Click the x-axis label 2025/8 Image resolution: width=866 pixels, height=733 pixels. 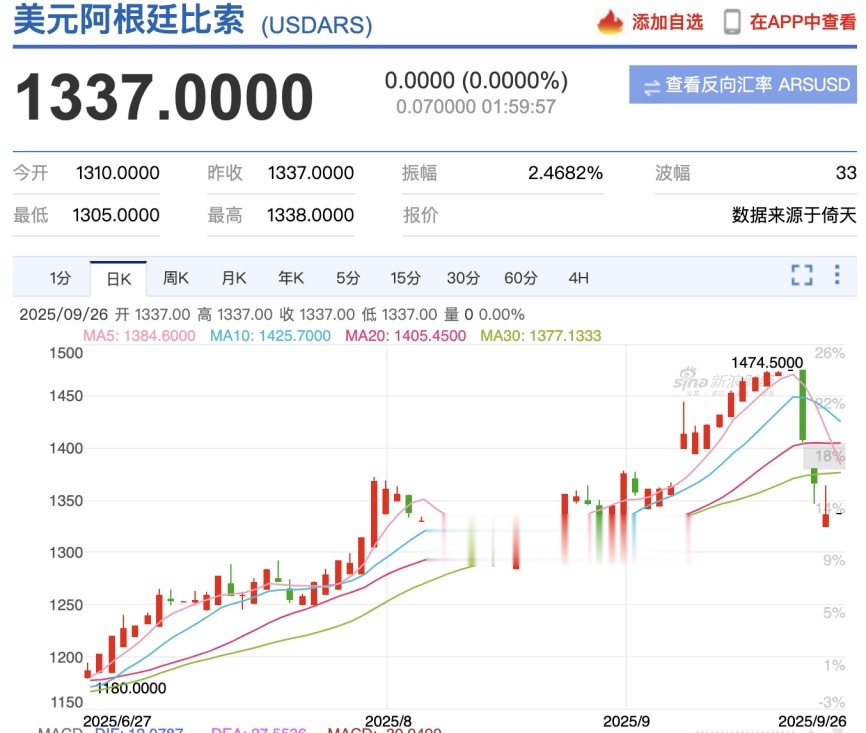point(388,721)
